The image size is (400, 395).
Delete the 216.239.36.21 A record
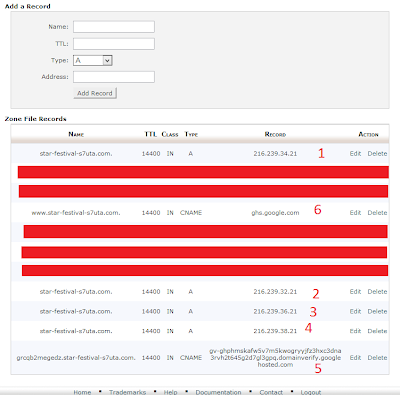(377, 311)
